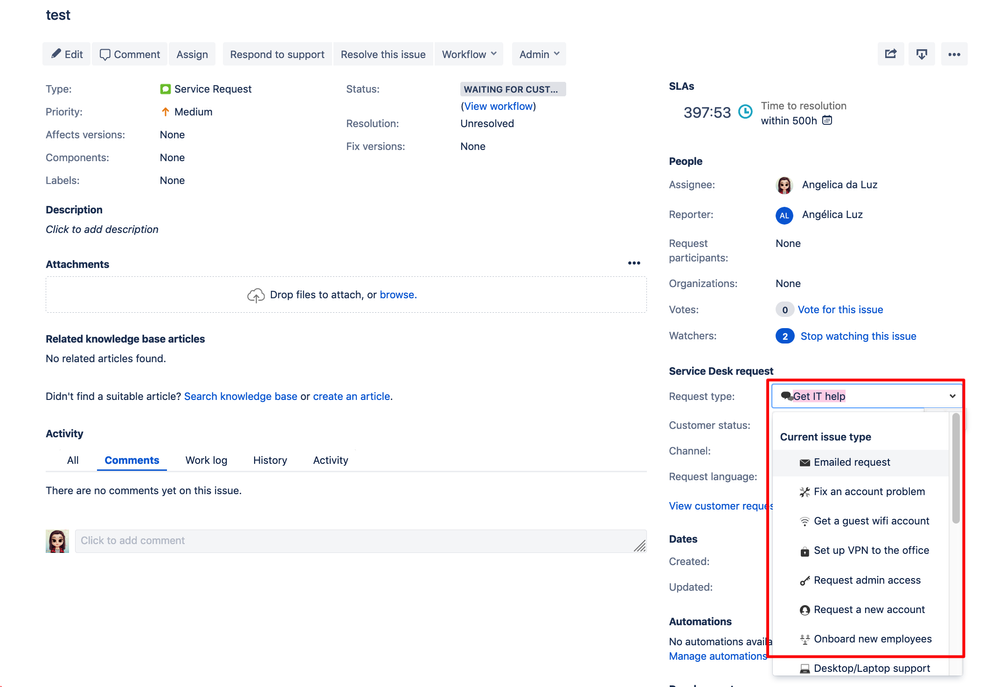Click the user avatar beside comment box
The height and width of the screenshot is (687, 999).
57,541
